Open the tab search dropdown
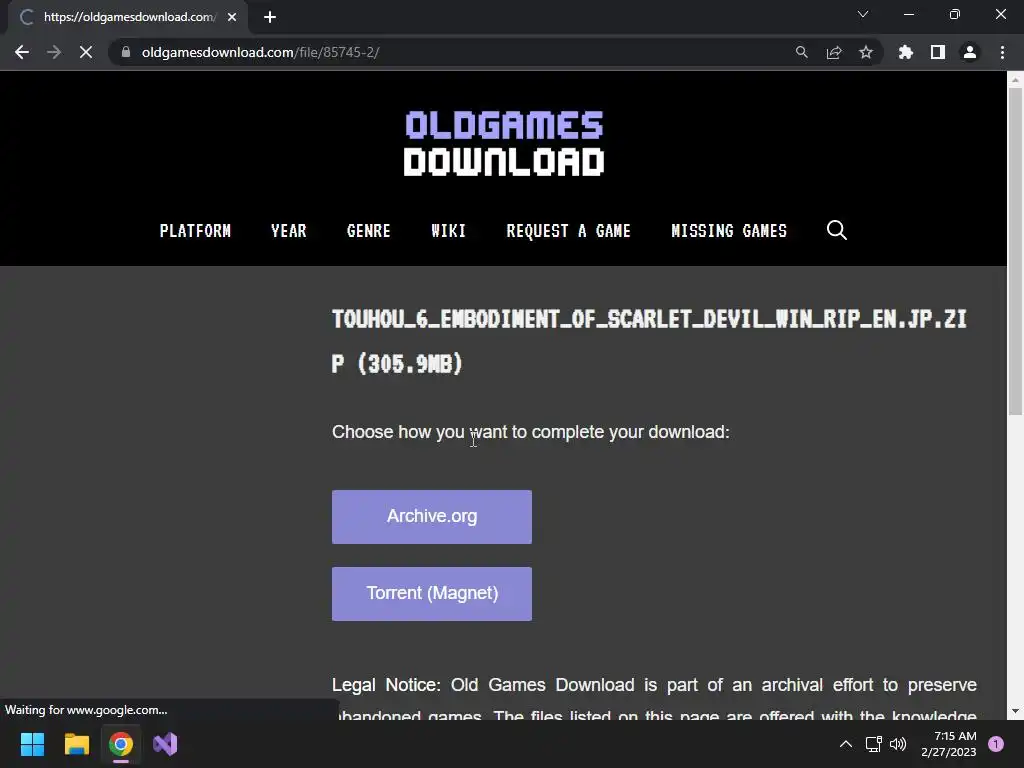The width and height of the screenshot is (1024, 768). coord(863,14)
